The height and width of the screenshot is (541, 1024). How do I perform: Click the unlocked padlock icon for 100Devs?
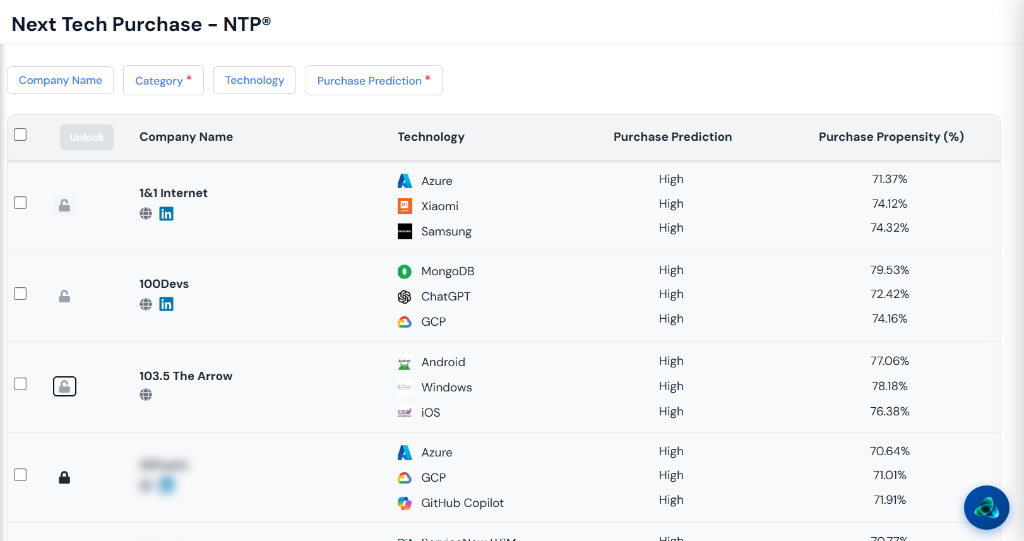[65, 296]
